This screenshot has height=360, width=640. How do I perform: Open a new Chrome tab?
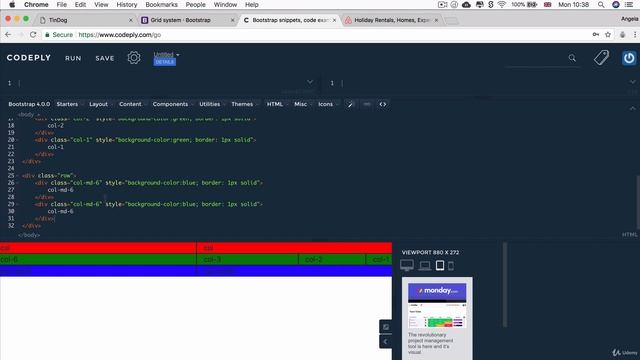click(451, 20)
